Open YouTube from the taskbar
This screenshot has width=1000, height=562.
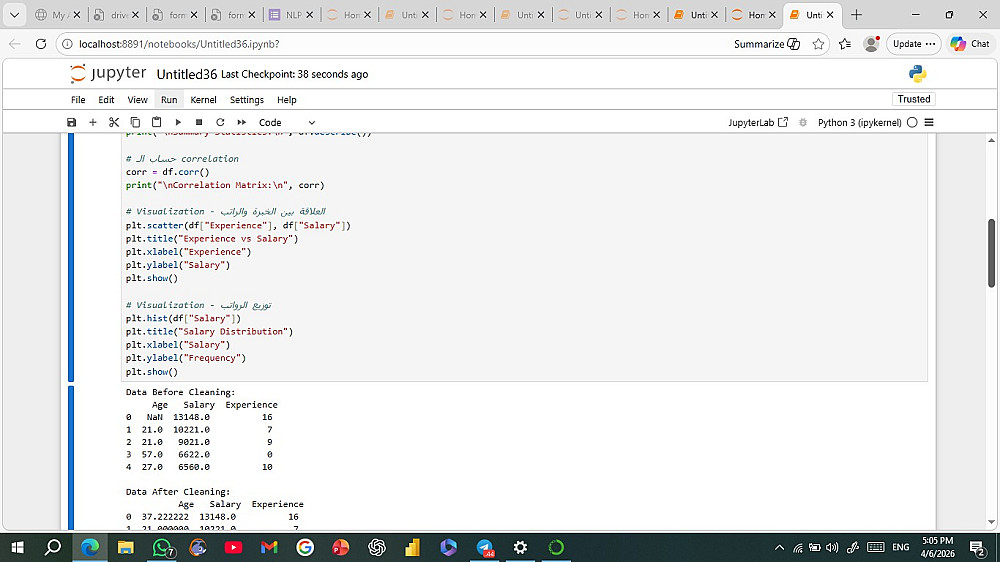[233, 547]
